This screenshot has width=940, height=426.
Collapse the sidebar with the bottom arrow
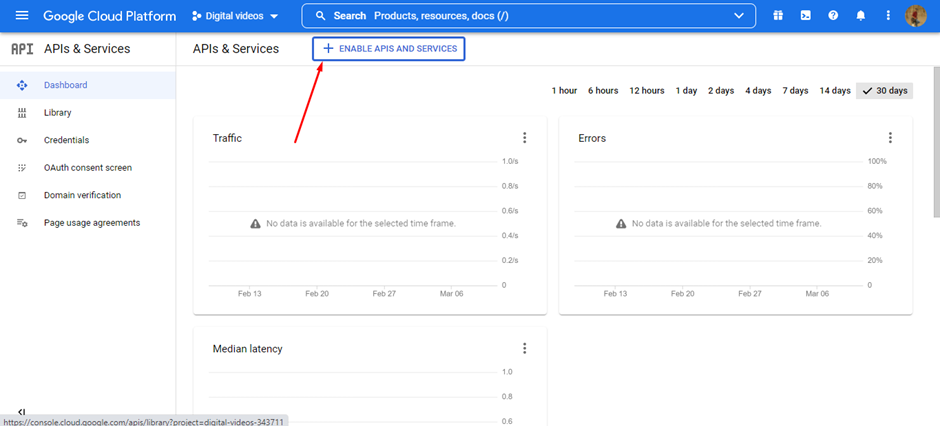22,412
